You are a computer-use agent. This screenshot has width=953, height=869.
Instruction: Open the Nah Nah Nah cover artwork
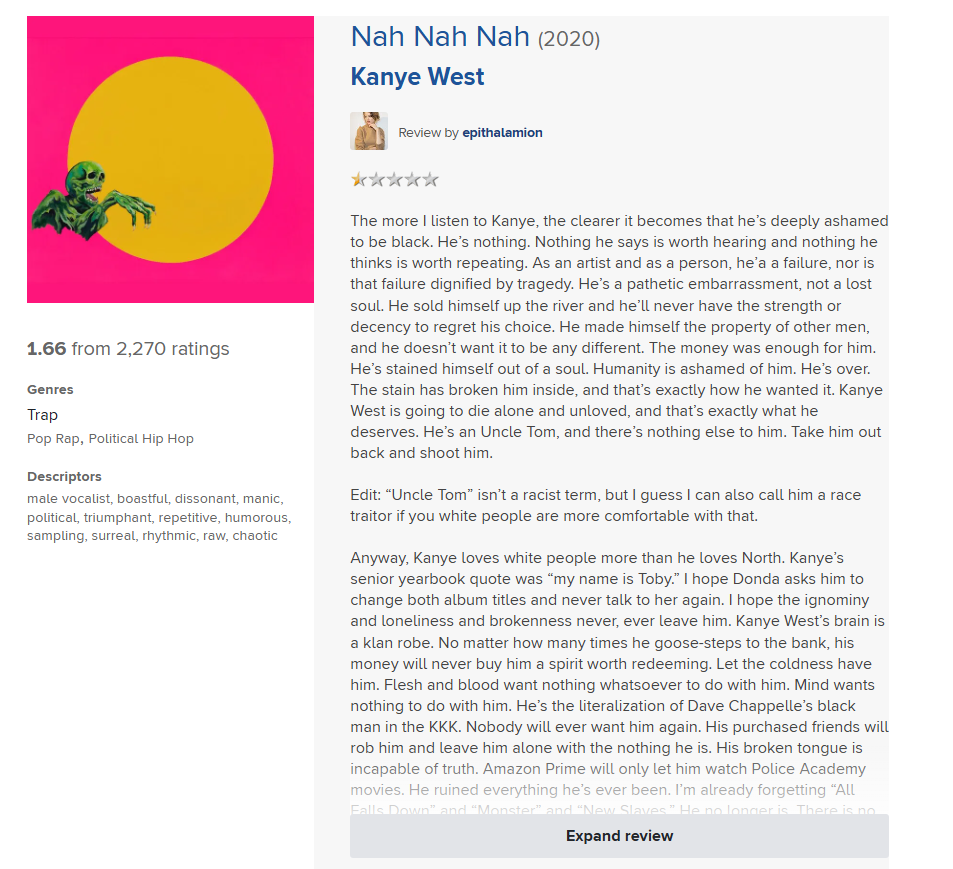pos(170,159)
